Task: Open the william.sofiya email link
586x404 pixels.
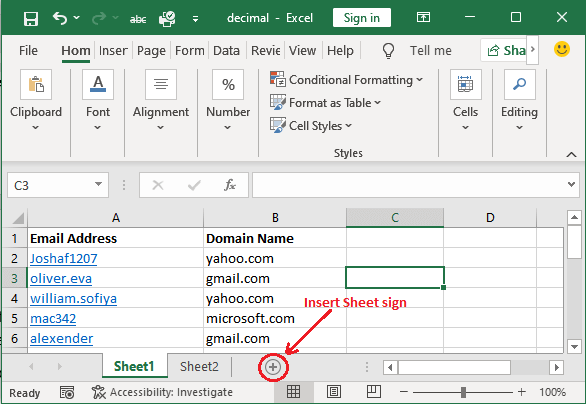Action: pyautogui.click(x=73, y=299)
